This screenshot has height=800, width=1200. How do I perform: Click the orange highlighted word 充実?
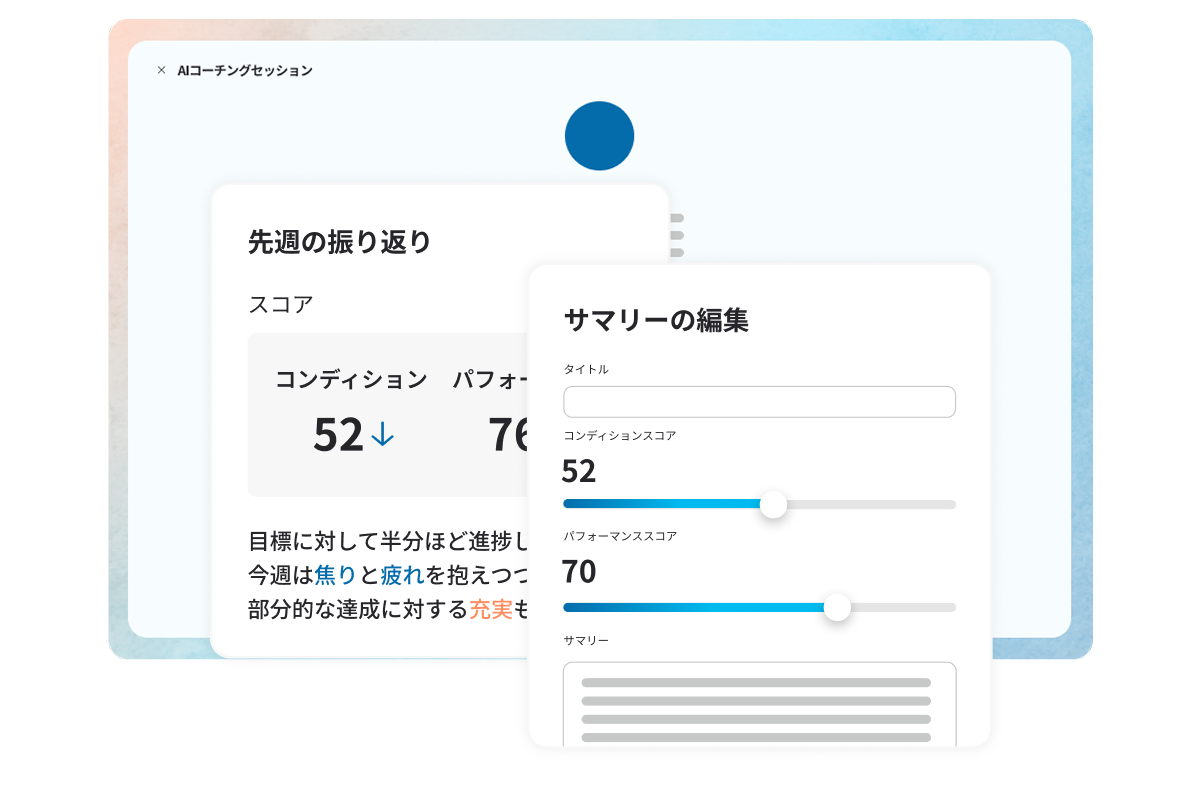(x=490, y=609)
